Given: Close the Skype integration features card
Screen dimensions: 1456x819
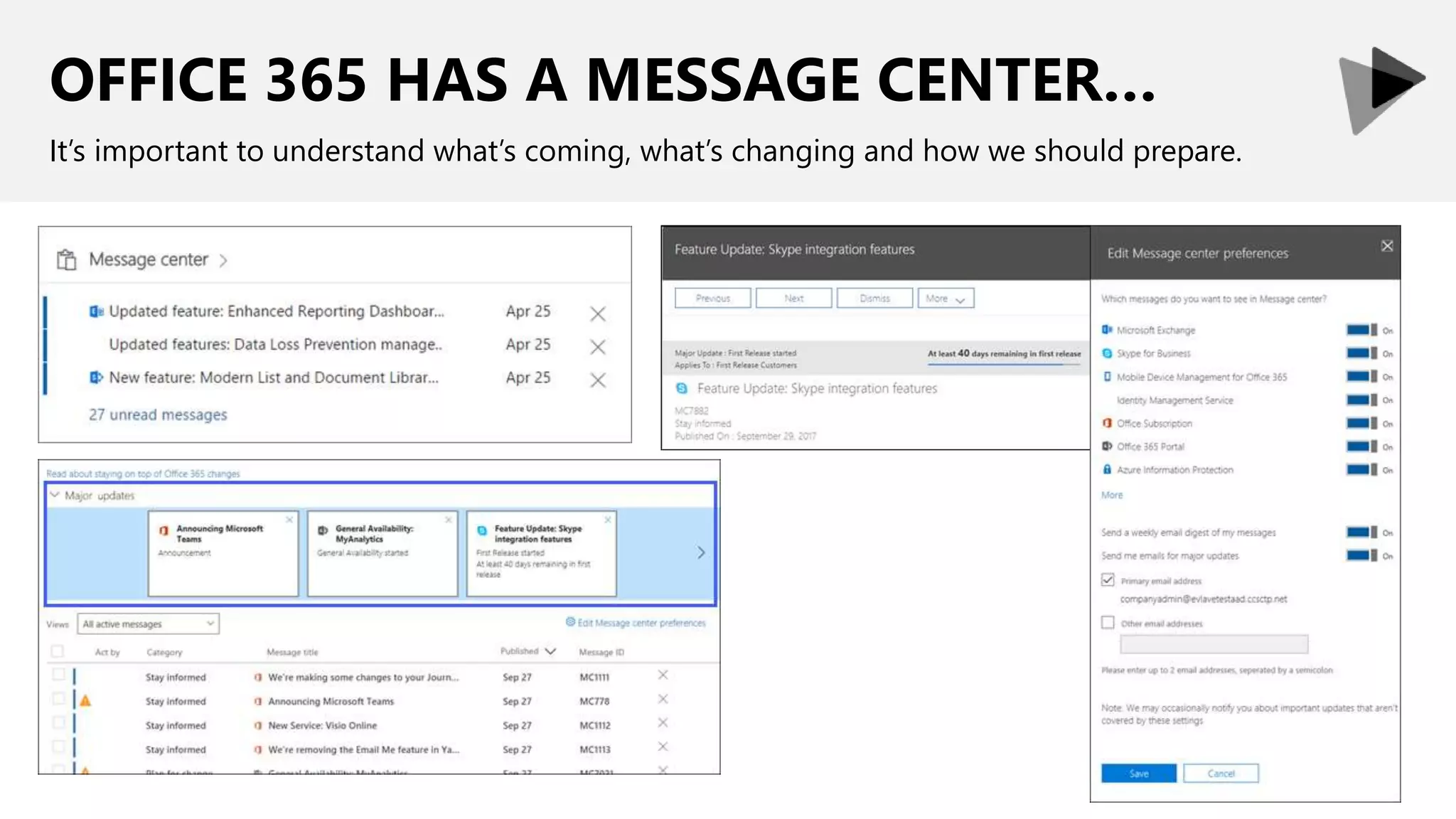Looking at the screenshot, I should [x=608, y=520].
